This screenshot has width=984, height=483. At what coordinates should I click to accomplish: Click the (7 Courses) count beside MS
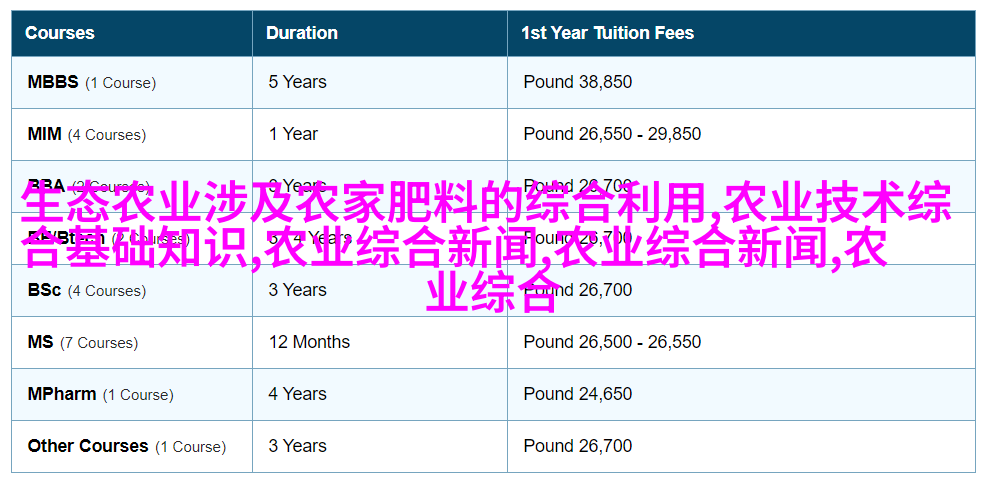click(x=99, y=343)
